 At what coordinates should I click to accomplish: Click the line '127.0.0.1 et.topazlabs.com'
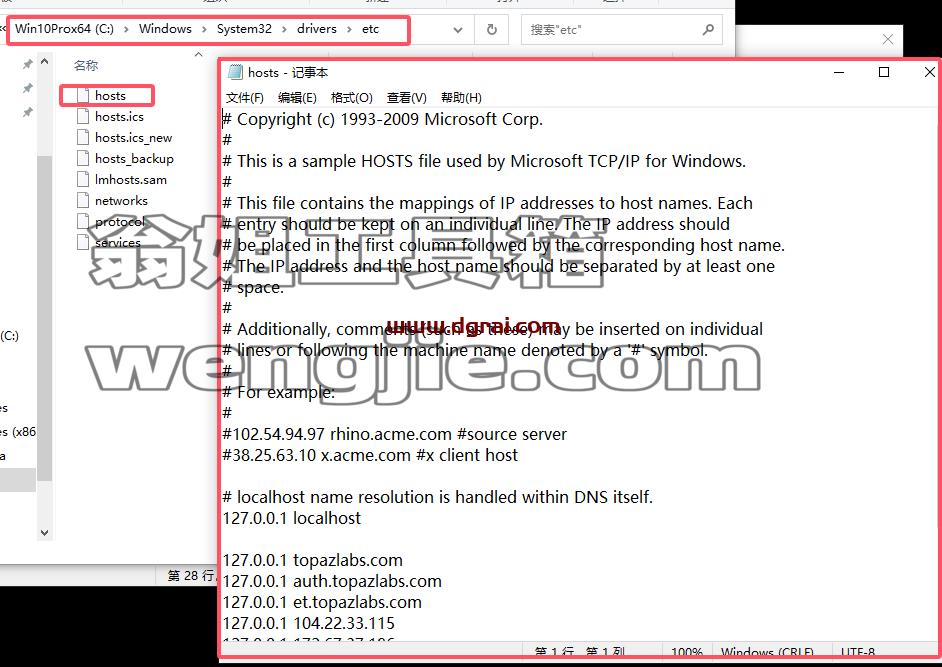tap(322, 602)
